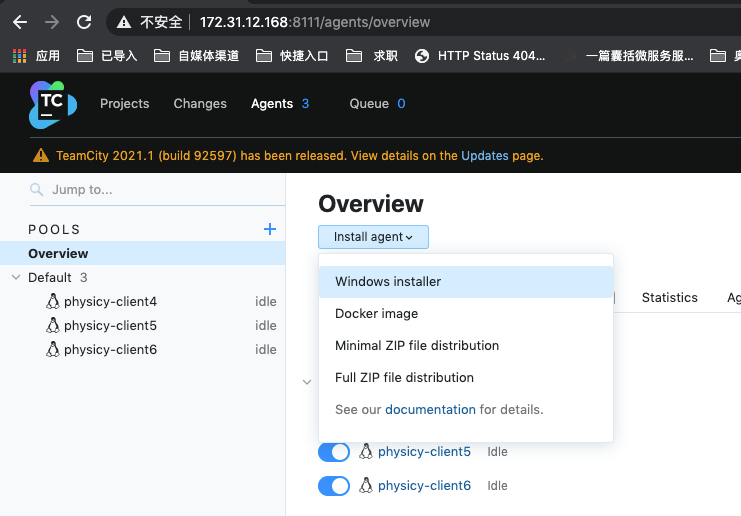Click Linux icon next to physicy-client6 toggle
Image resolution: width=741 pixels, height=516 pixels.
pos(365,485)
